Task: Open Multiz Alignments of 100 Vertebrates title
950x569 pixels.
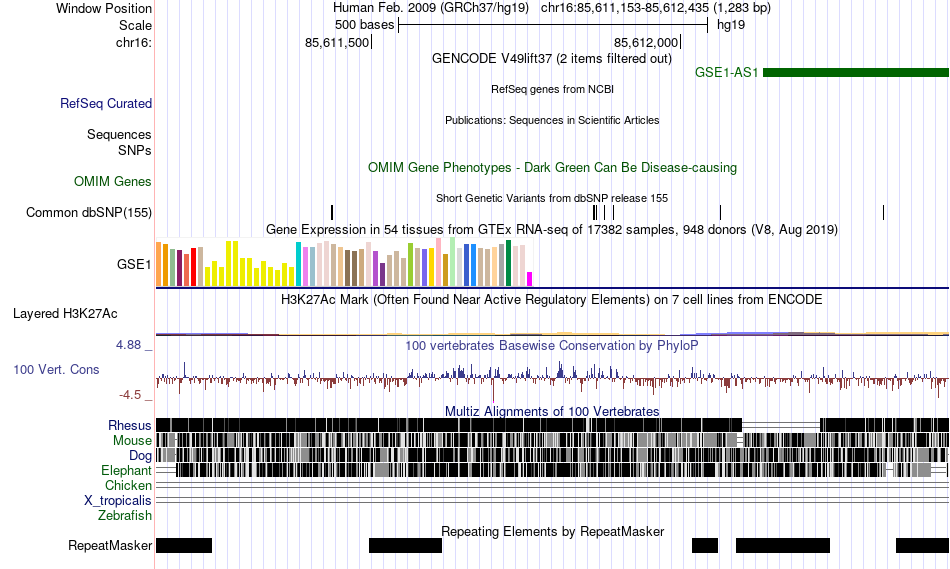Action: click(x=552, y=411)
